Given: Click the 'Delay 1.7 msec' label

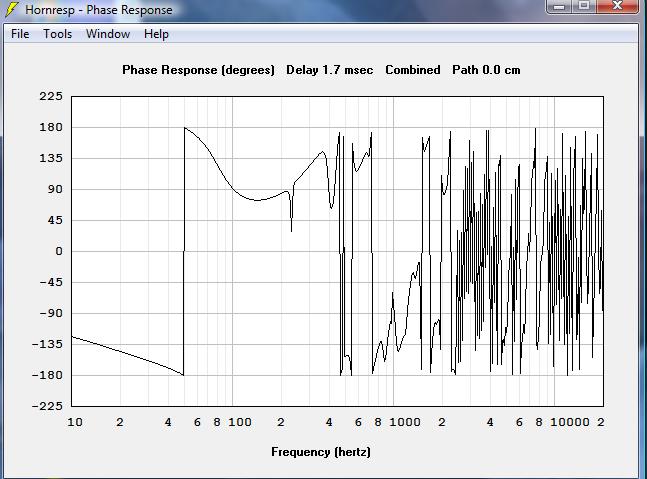Looking at the screenshot, I should (x=329, y=70).
